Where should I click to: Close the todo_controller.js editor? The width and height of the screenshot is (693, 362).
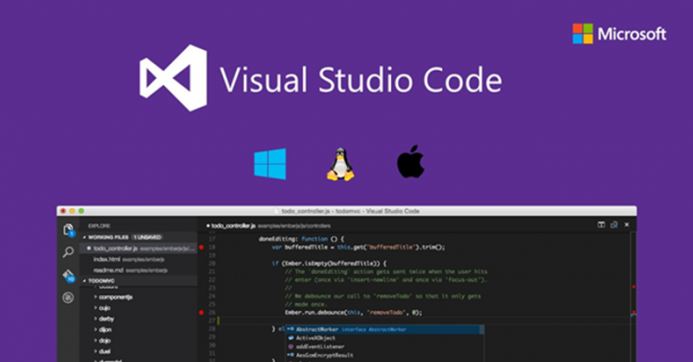pyautogui.click(x=627, y=225)
